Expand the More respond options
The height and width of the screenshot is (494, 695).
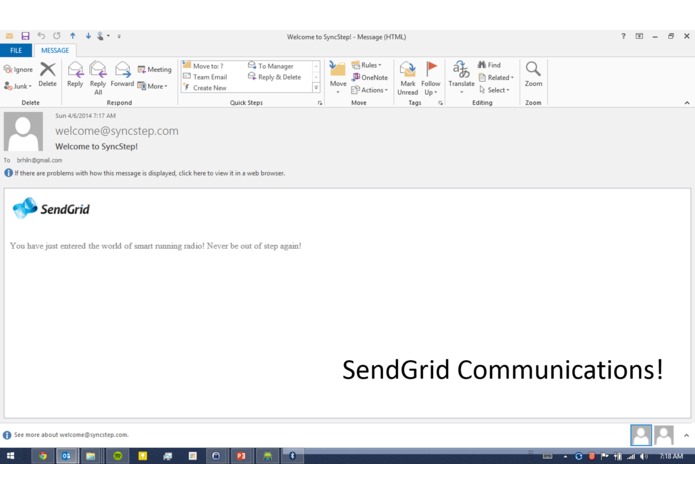tap(152, 86)
